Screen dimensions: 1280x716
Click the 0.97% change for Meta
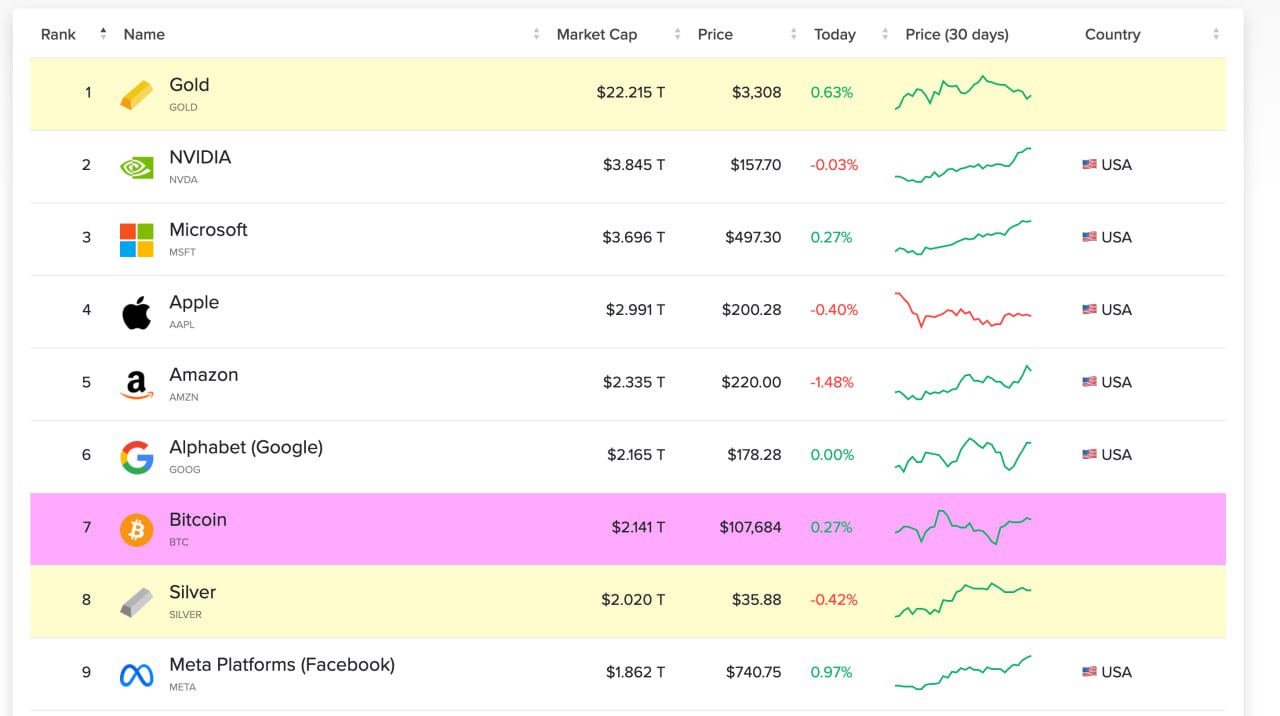point(832,672)
